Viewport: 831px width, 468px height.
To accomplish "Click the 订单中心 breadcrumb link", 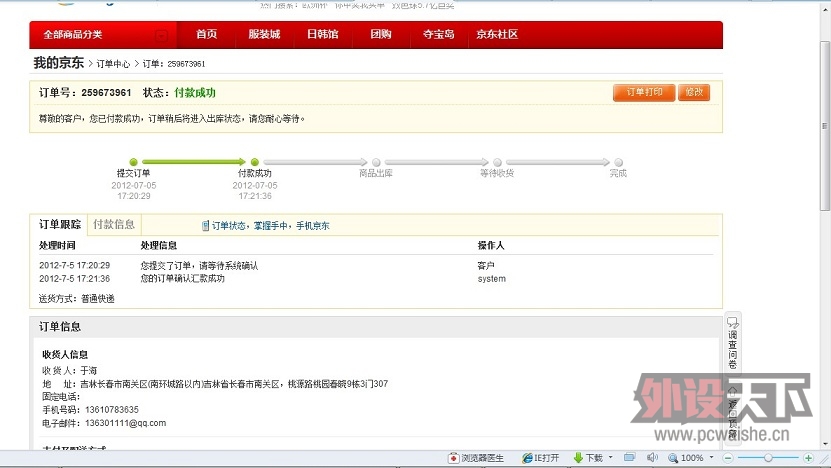I will 113,64.
